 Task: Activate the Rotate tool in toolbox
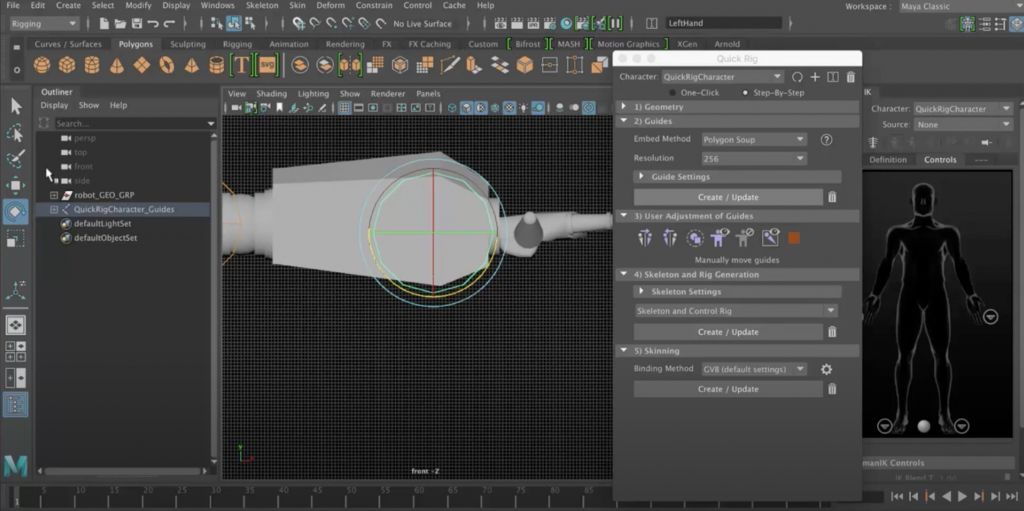pos(16,212)
